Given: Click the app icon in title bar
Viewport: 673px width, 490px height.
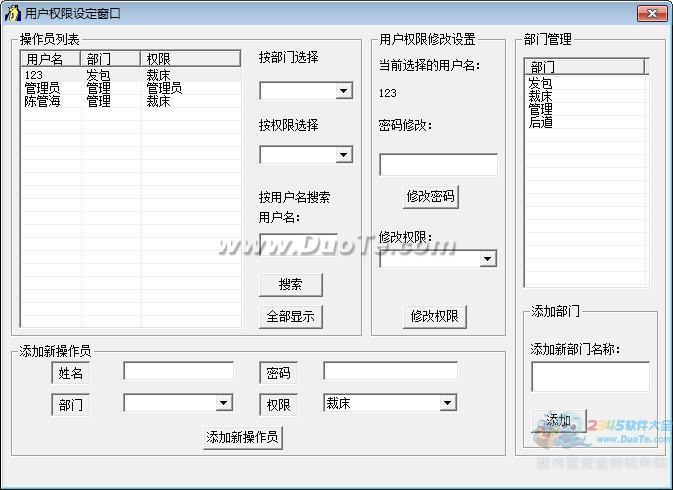Looking at the screenshot, I should coord(13,13).
